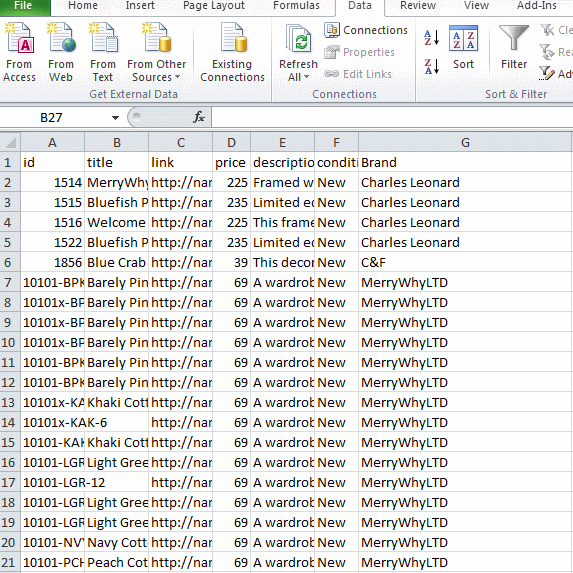Click the From Access import icon

click(19, 38)
